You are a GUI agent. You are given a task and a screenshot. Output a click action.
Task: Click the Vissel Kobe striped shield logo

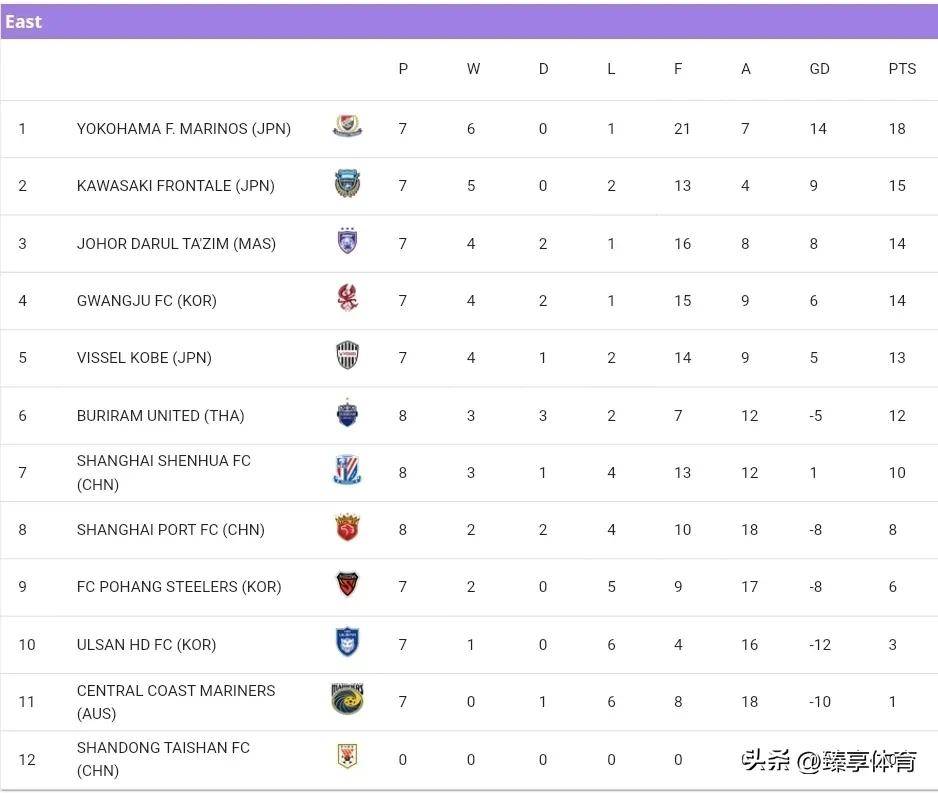(x=348, y=355)
